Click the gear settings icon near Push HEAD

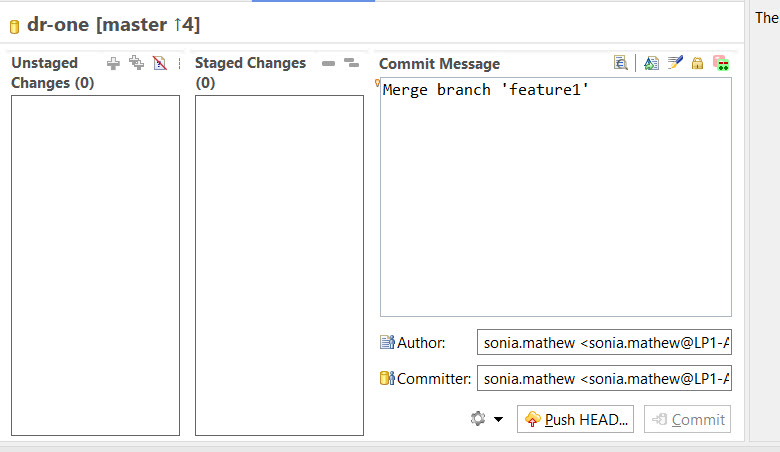click(x=478, y=419)
